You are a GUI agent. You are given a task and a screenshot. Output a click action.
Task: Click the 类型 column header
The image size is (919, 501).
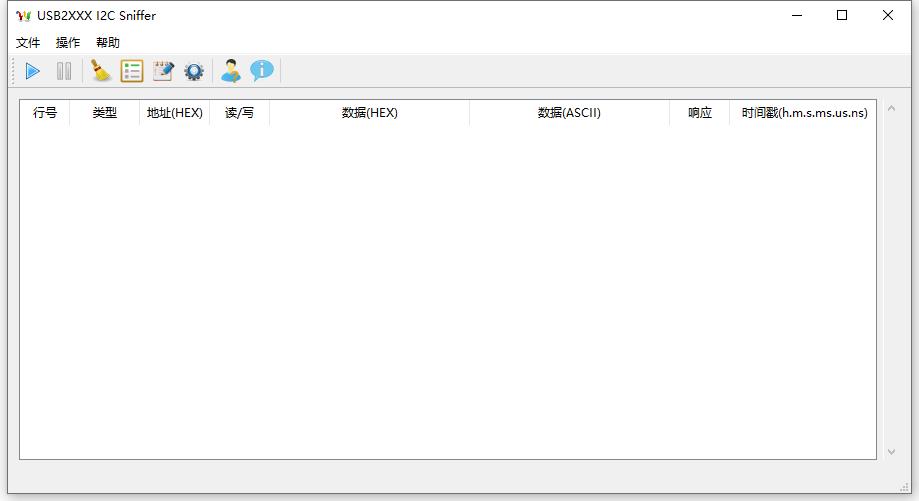tap(105, 113)
